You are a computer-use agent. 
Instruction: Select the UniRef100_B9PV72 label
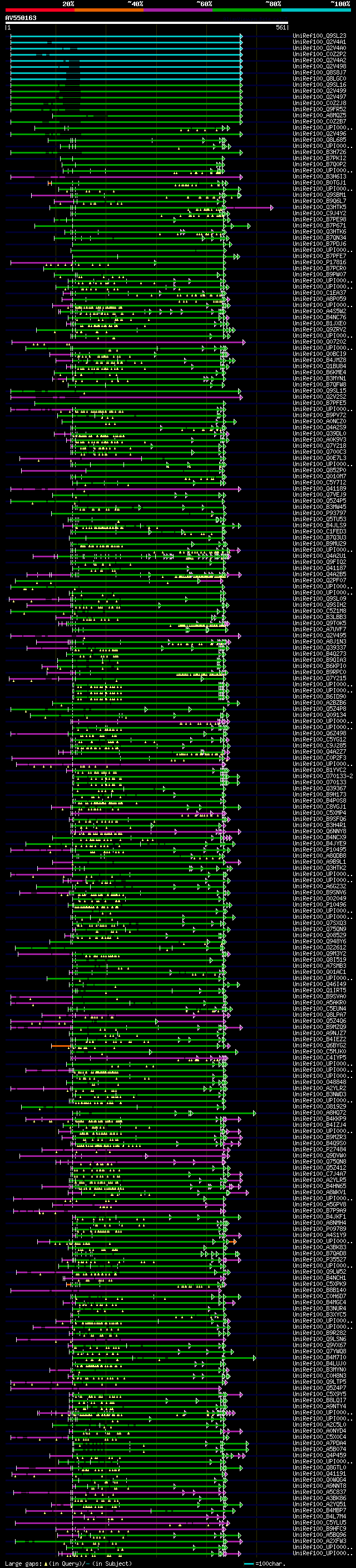(x=319, y=415)
